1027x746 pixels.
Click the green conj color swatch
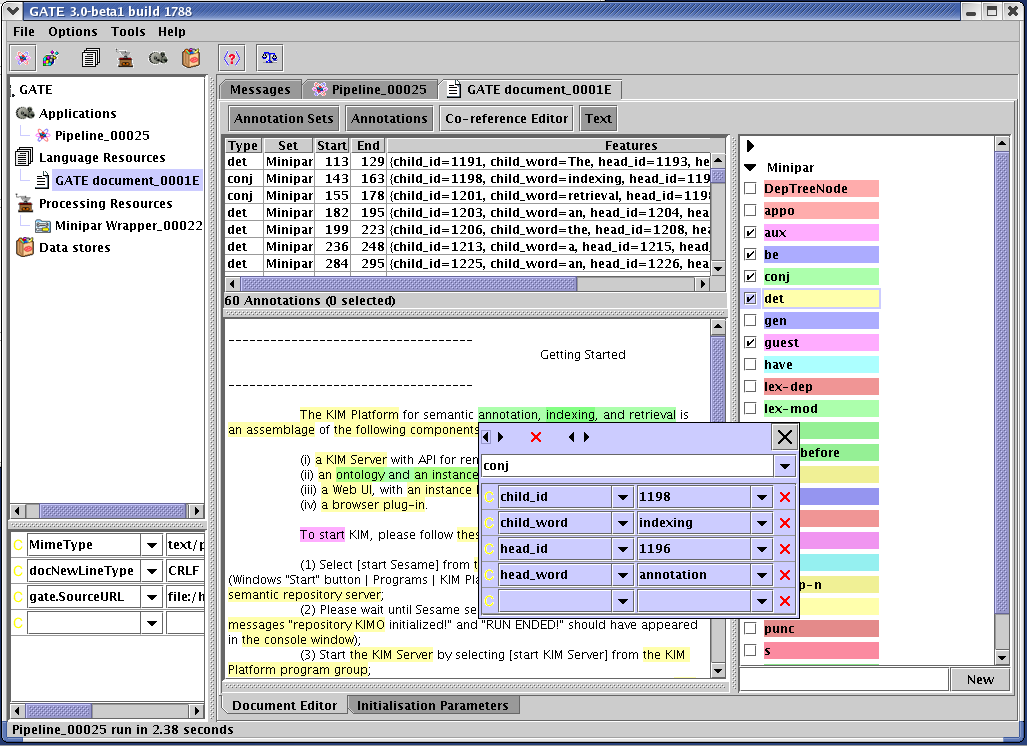click(821, 276)
